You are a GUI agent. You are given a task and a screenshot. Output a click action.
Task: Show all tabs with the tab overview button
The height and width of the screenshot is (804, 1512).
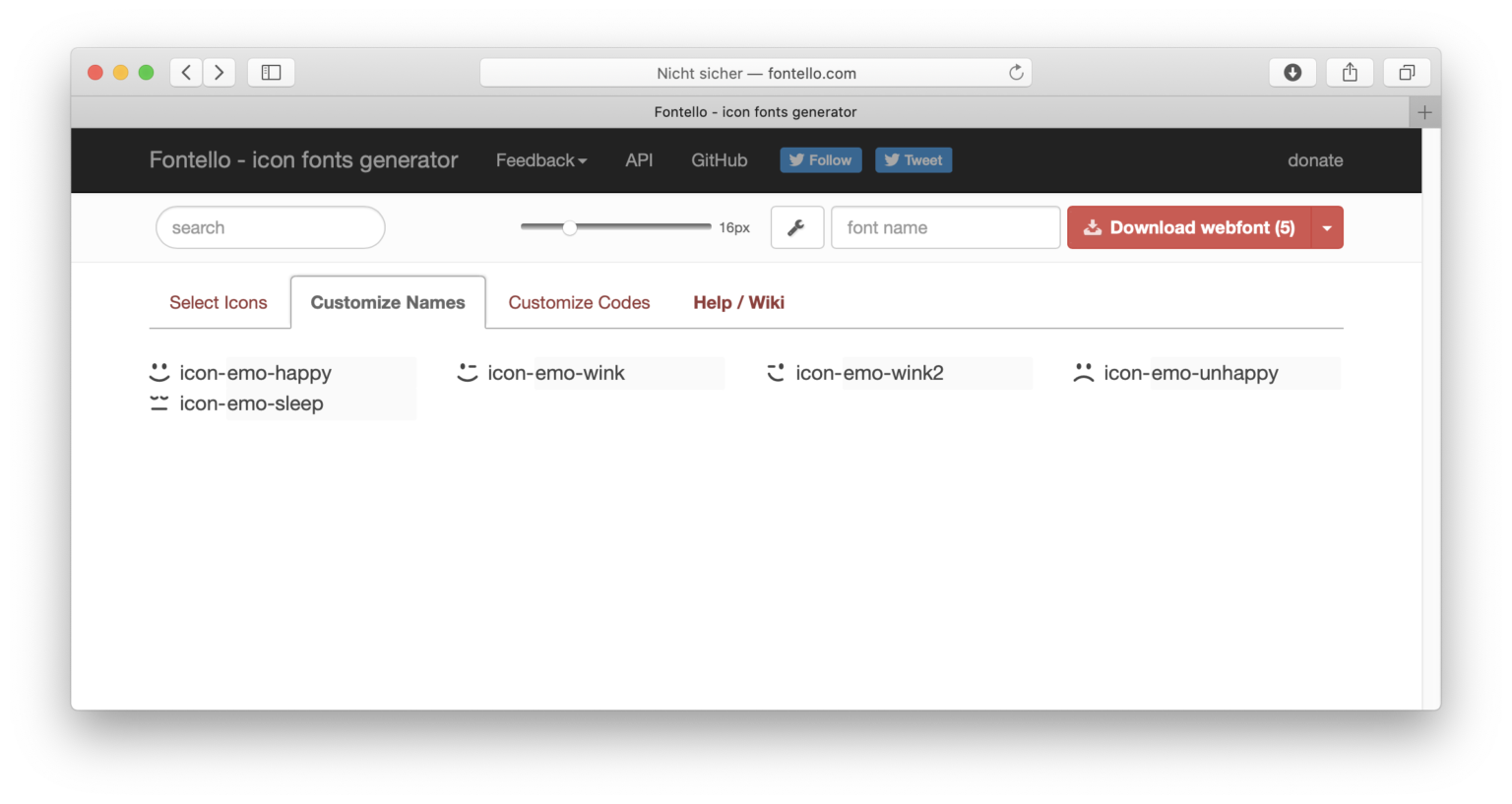(1407, 72)
